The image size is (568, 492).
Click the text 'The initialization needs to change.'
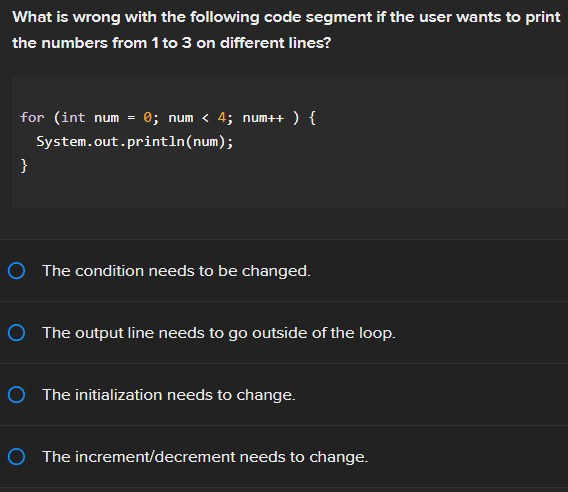(x=169, y=395)
